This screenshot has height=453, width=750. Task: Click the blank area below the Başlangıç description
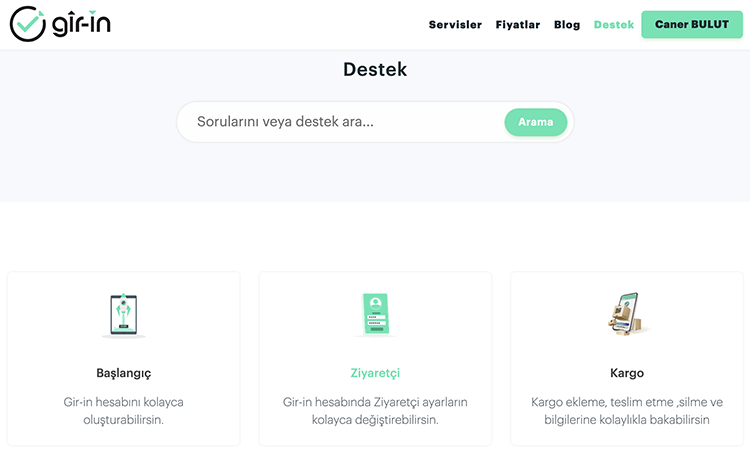pyautogui.click(x=124, y=437)
